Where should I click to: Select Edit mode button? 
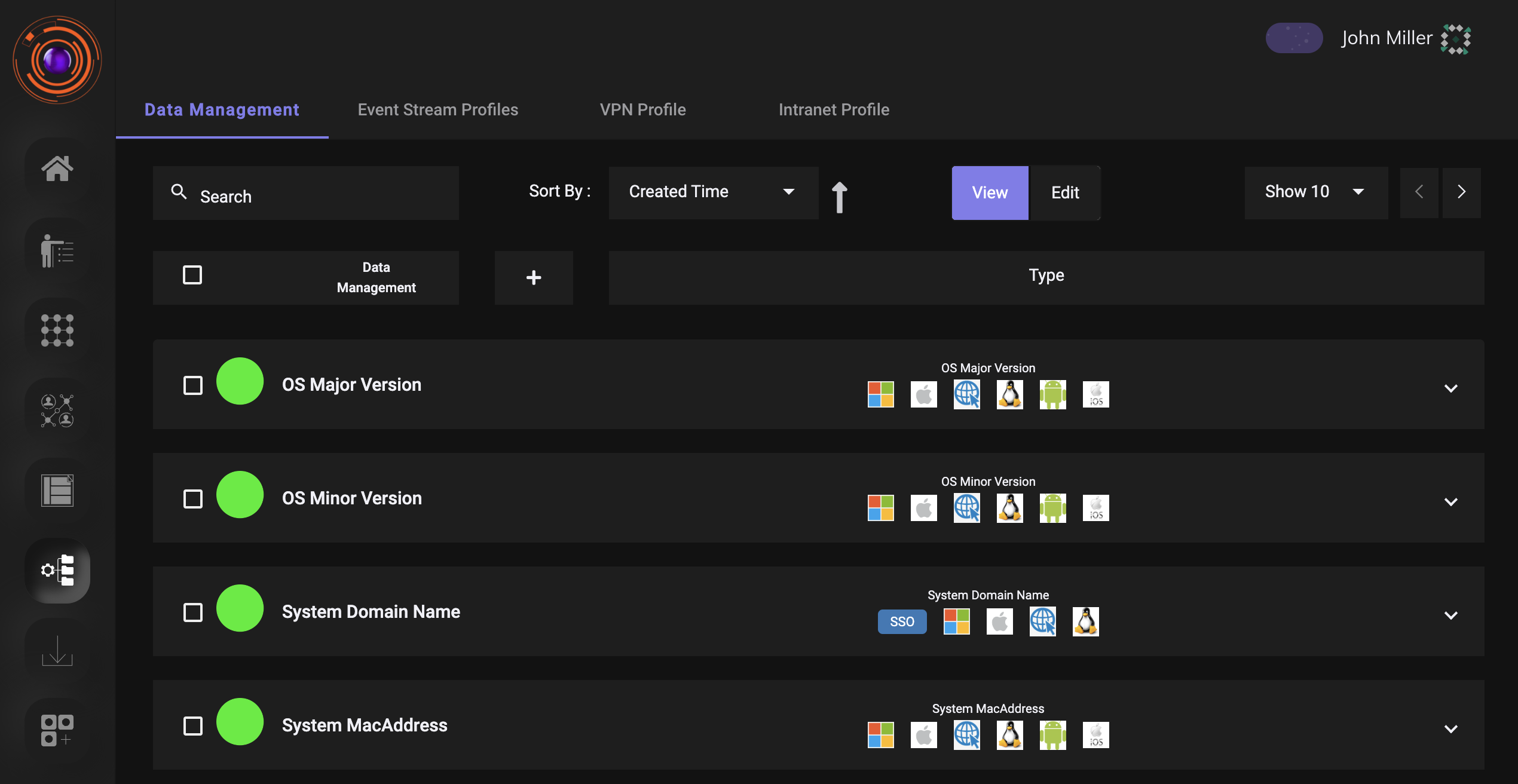[1065, 192]
